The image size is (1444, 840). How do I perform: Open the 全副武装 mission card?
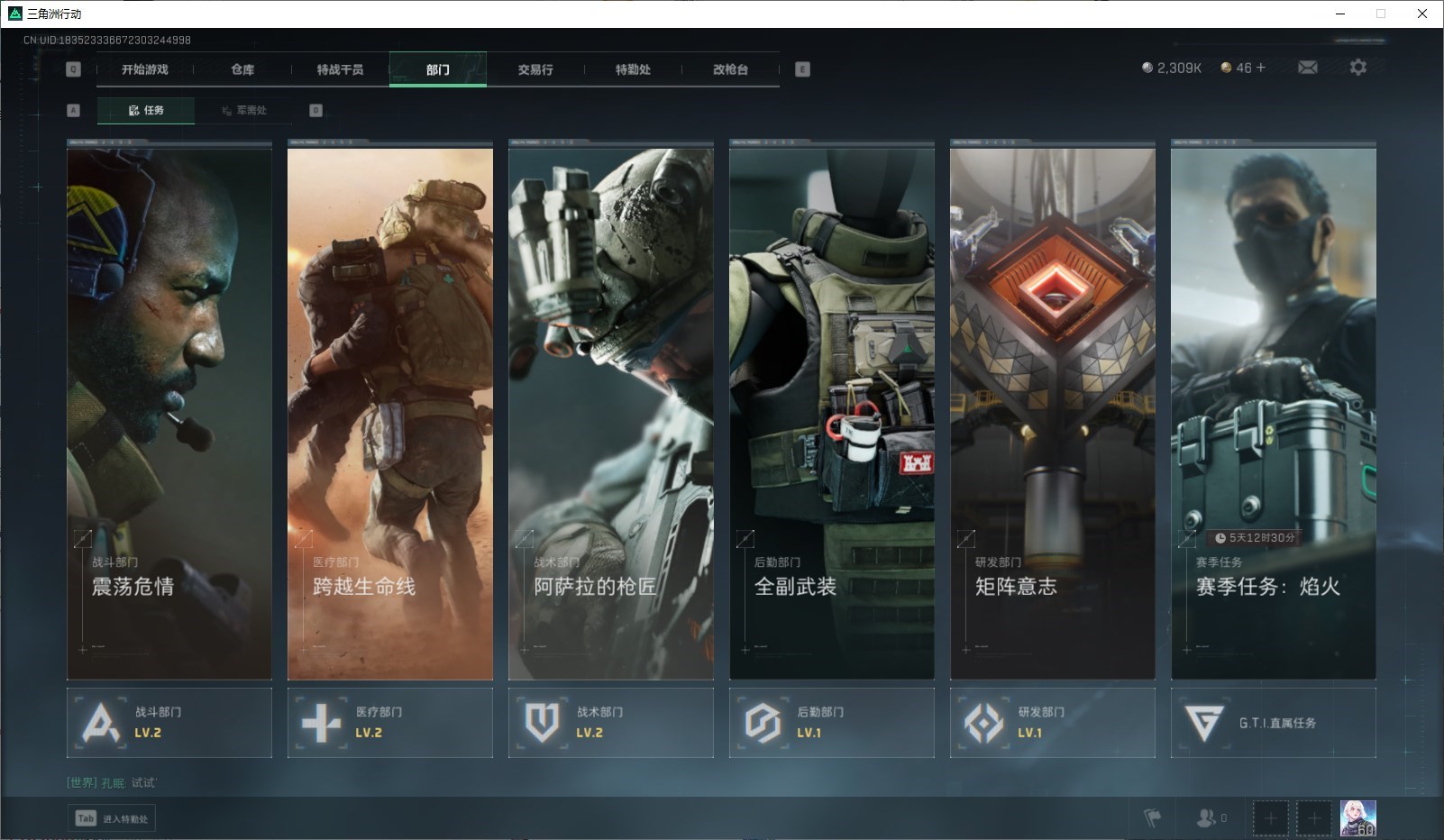point(832,413)
